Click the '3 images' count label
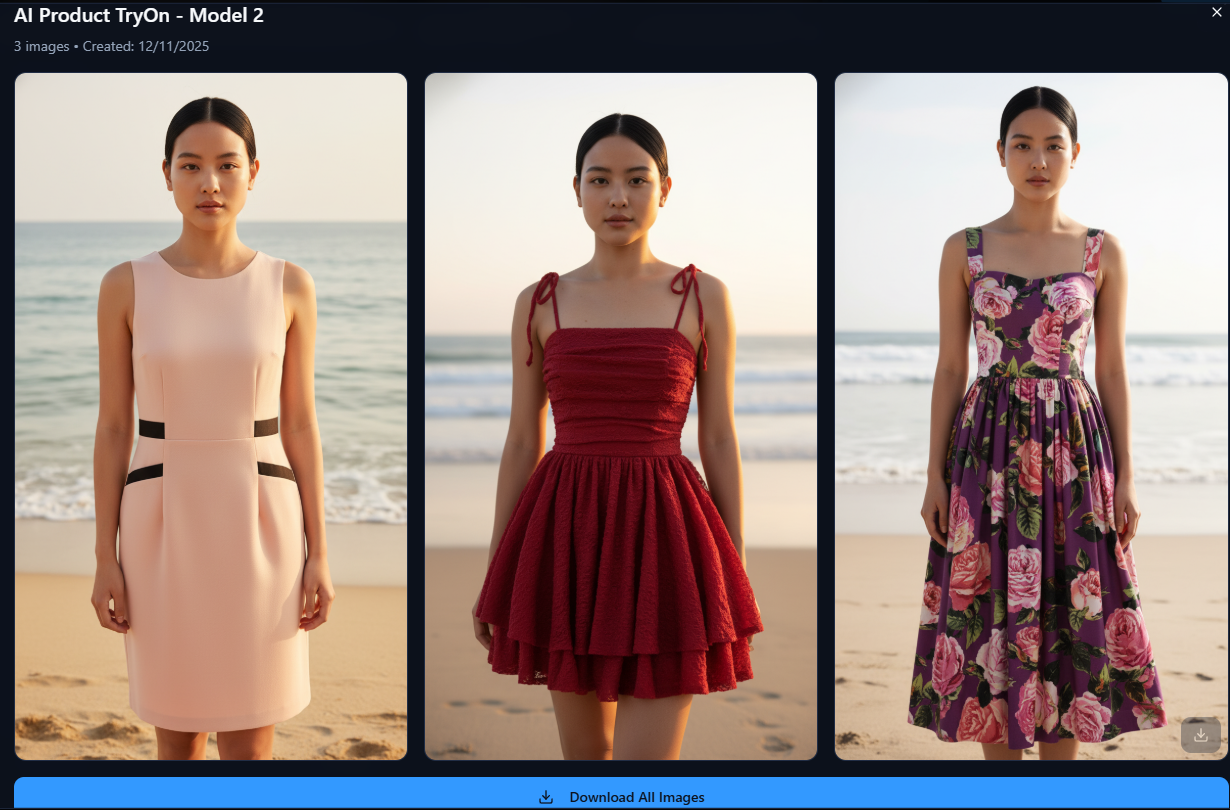The height and width of the screenshot is (810, 1230). click(x=40, y=46)
